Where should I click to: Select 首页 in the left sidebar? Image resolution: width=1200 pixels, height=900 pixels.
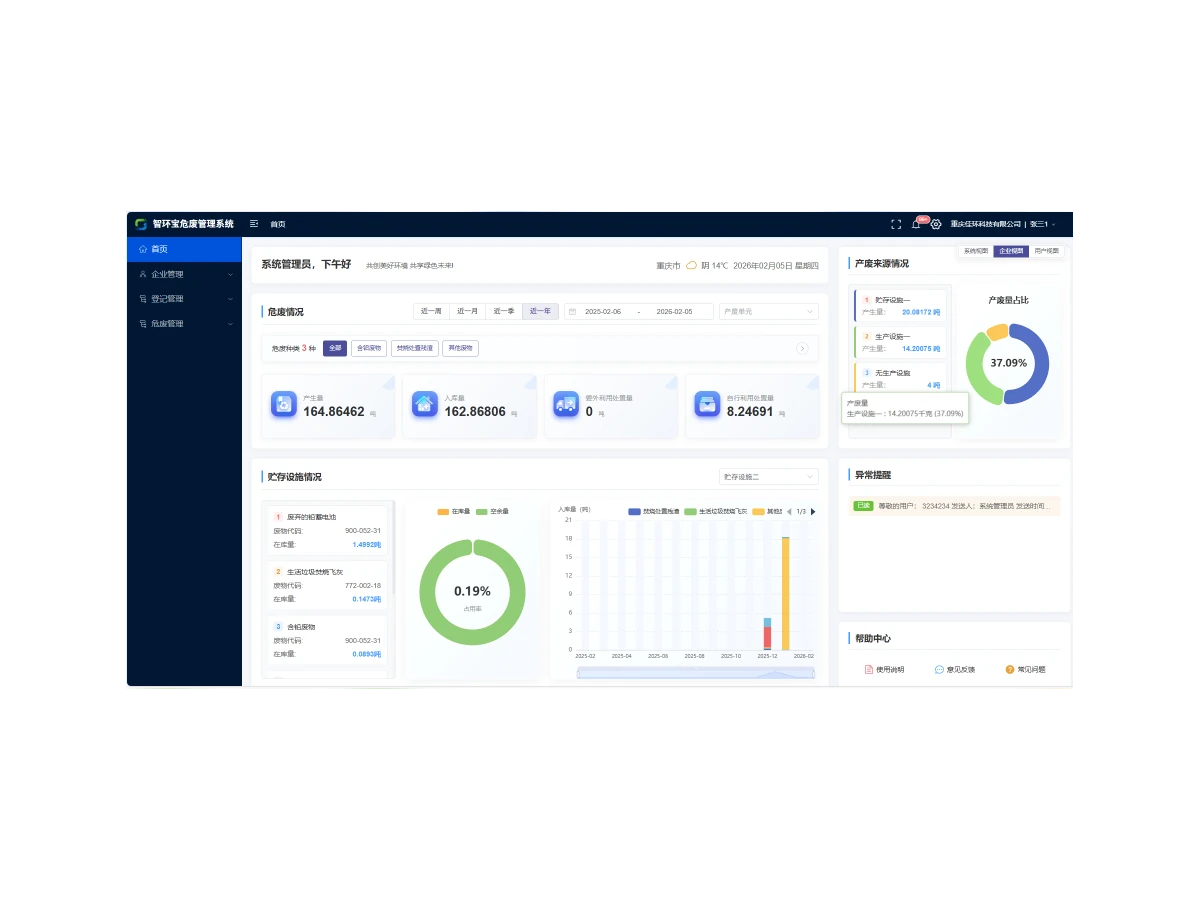184,249
